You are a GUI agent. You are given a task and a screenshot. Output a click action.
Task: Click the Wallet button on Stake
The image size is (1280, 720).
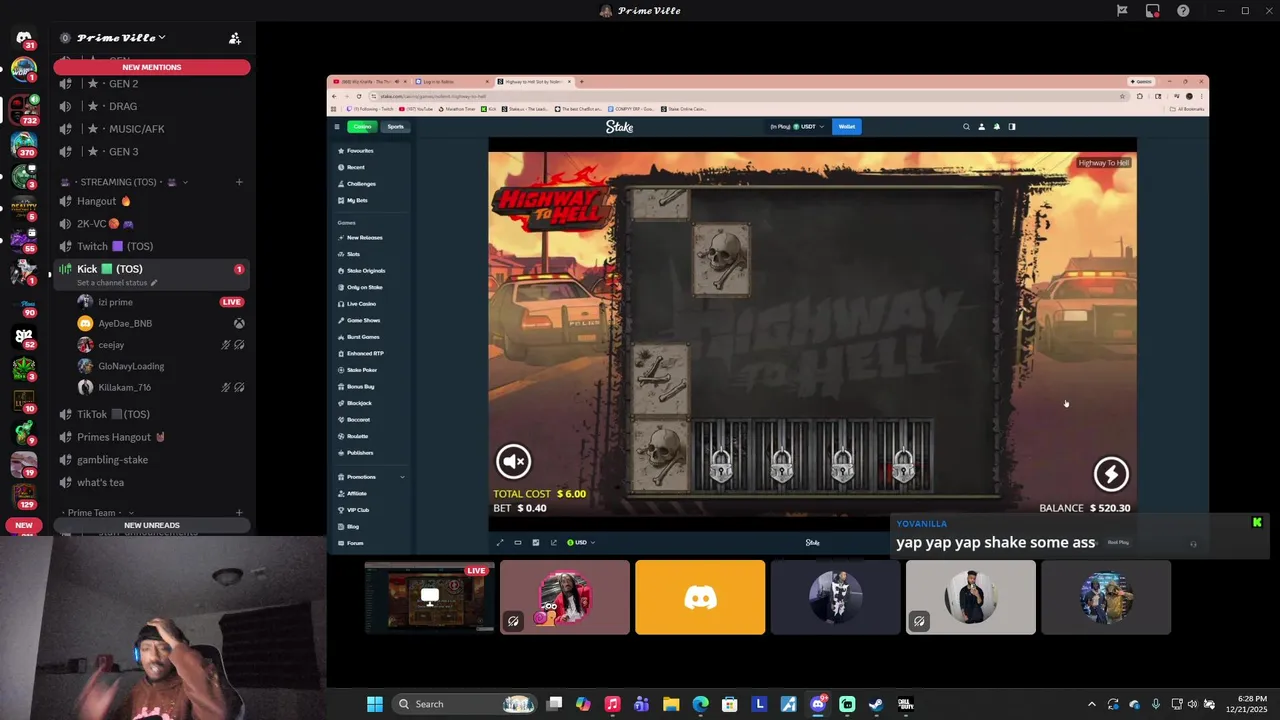[847, 127]
